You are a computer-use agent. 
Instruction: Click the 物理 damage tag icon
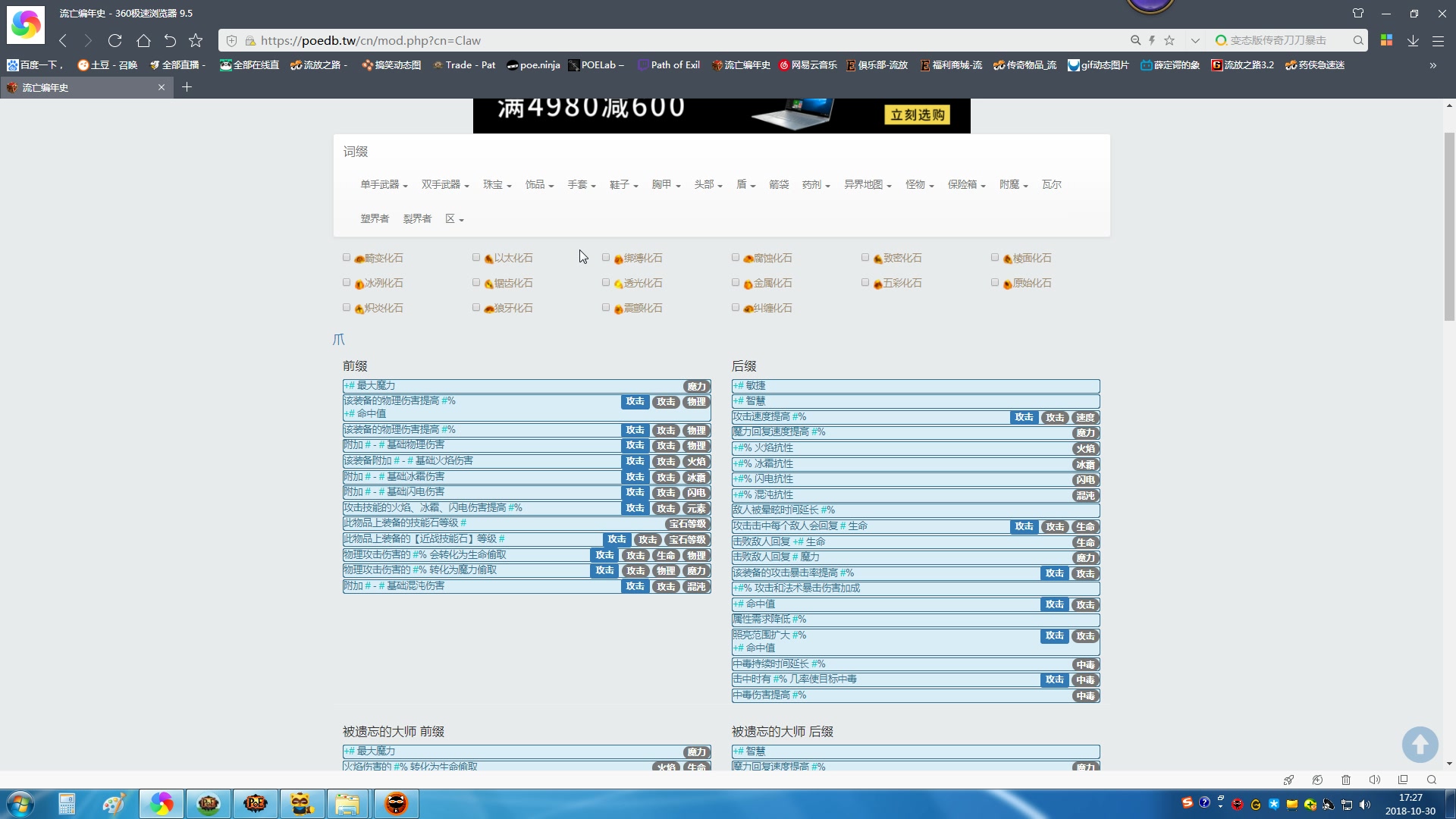click(x=696, y=401)
